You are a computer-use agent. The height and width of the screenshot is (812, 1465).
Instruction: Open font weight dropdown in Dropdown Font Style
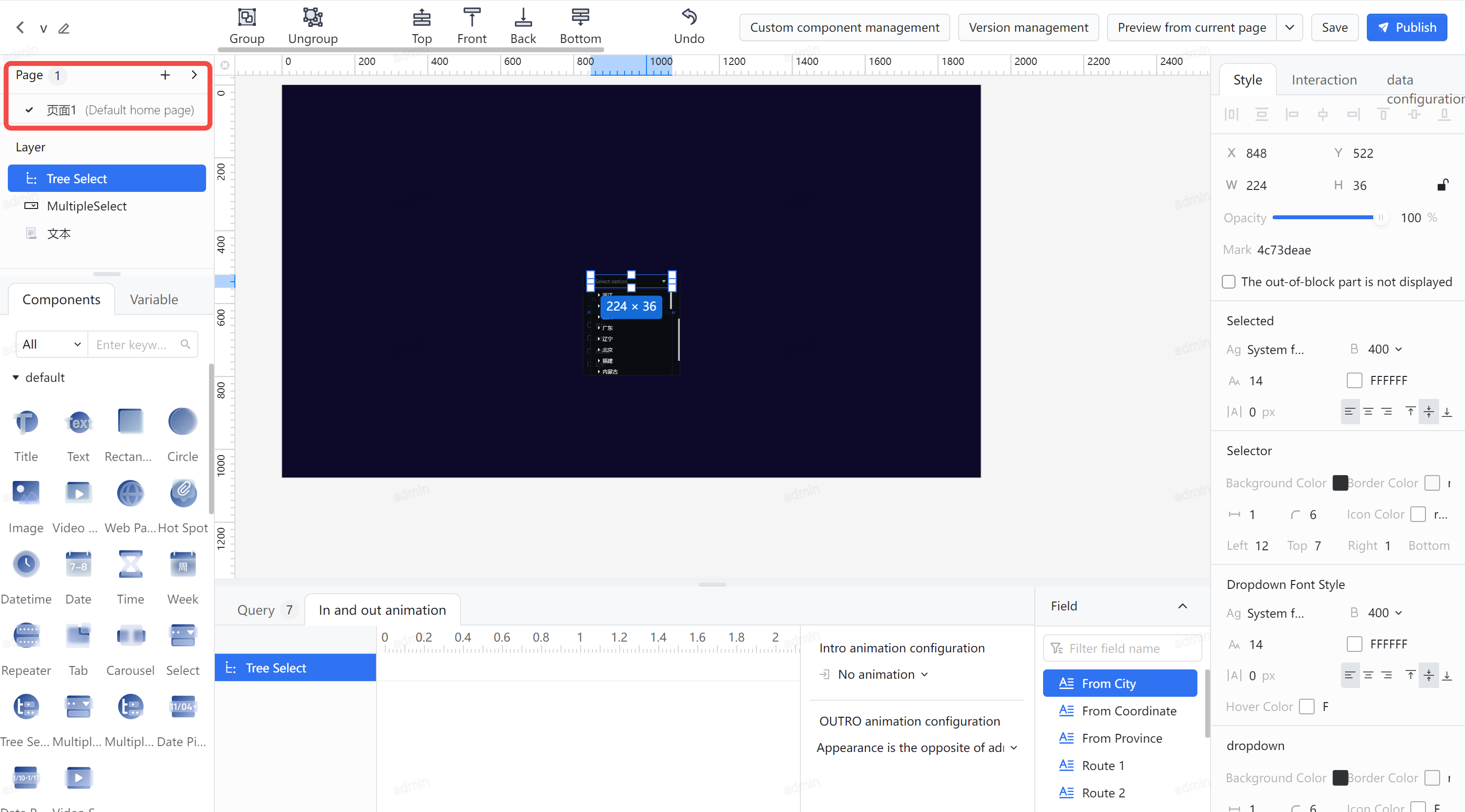(x=1385, y=612)
